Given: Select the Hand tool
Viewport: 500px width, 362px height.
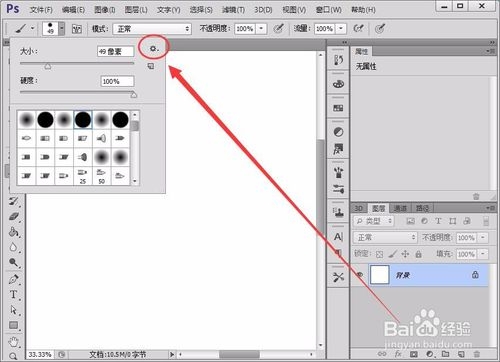Looking at the screenshot, I should (14, 342).
